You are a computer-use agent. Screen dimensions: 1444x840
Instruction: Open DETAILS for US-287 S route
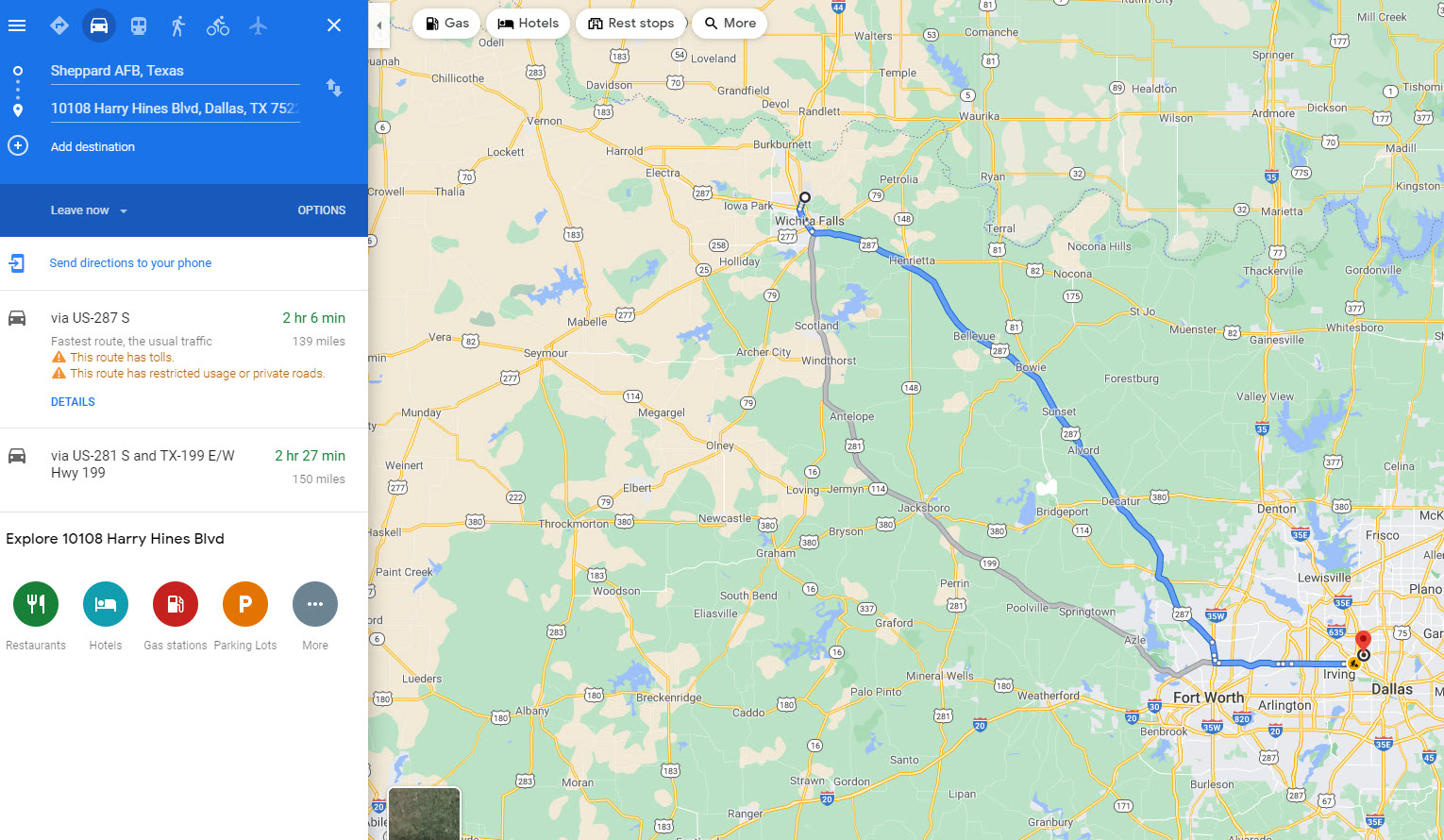pyautogui.click(x=73, y=402)
